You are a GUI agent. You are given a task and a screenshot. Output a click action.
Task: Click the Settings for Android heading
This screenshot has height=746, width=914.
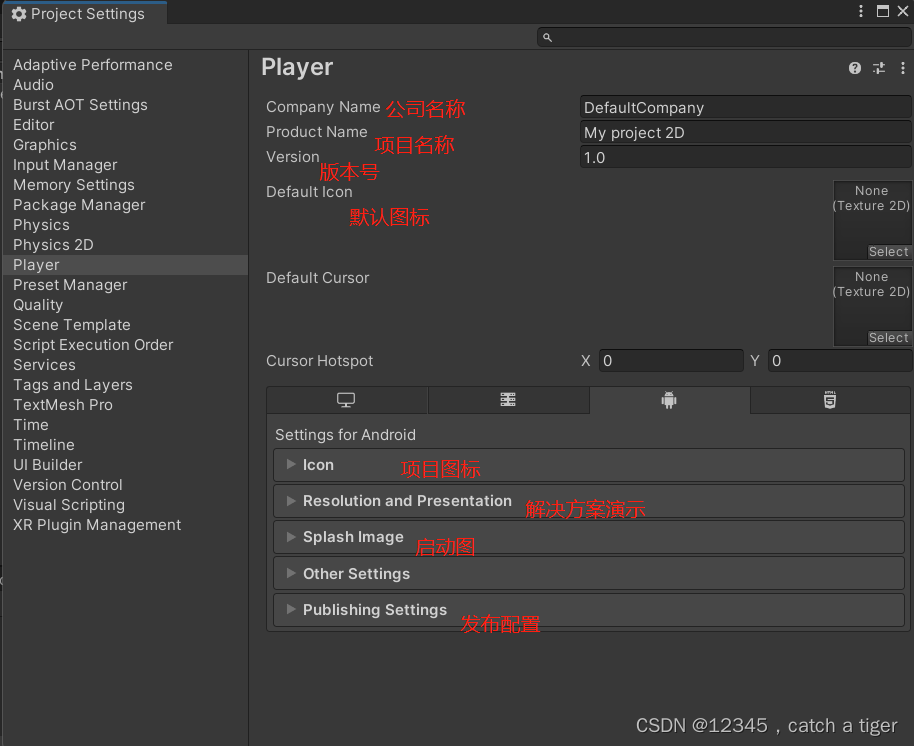click(345, 435)
